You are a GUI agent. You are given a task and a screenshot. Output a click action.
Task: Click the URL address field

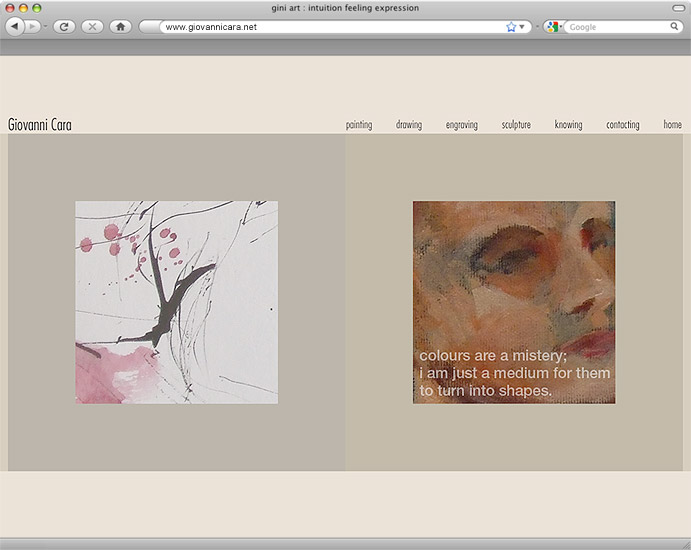click(x=330, y=27)
